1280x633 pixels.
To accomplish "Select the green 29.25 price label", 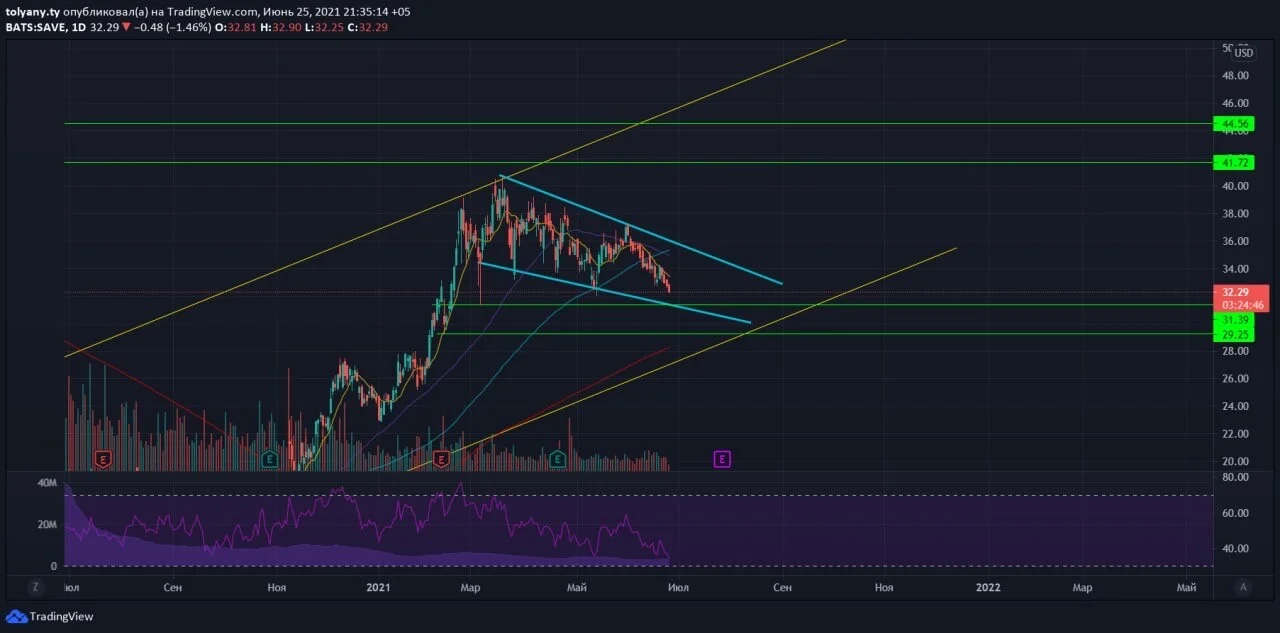I will (x=1233, y=334).
